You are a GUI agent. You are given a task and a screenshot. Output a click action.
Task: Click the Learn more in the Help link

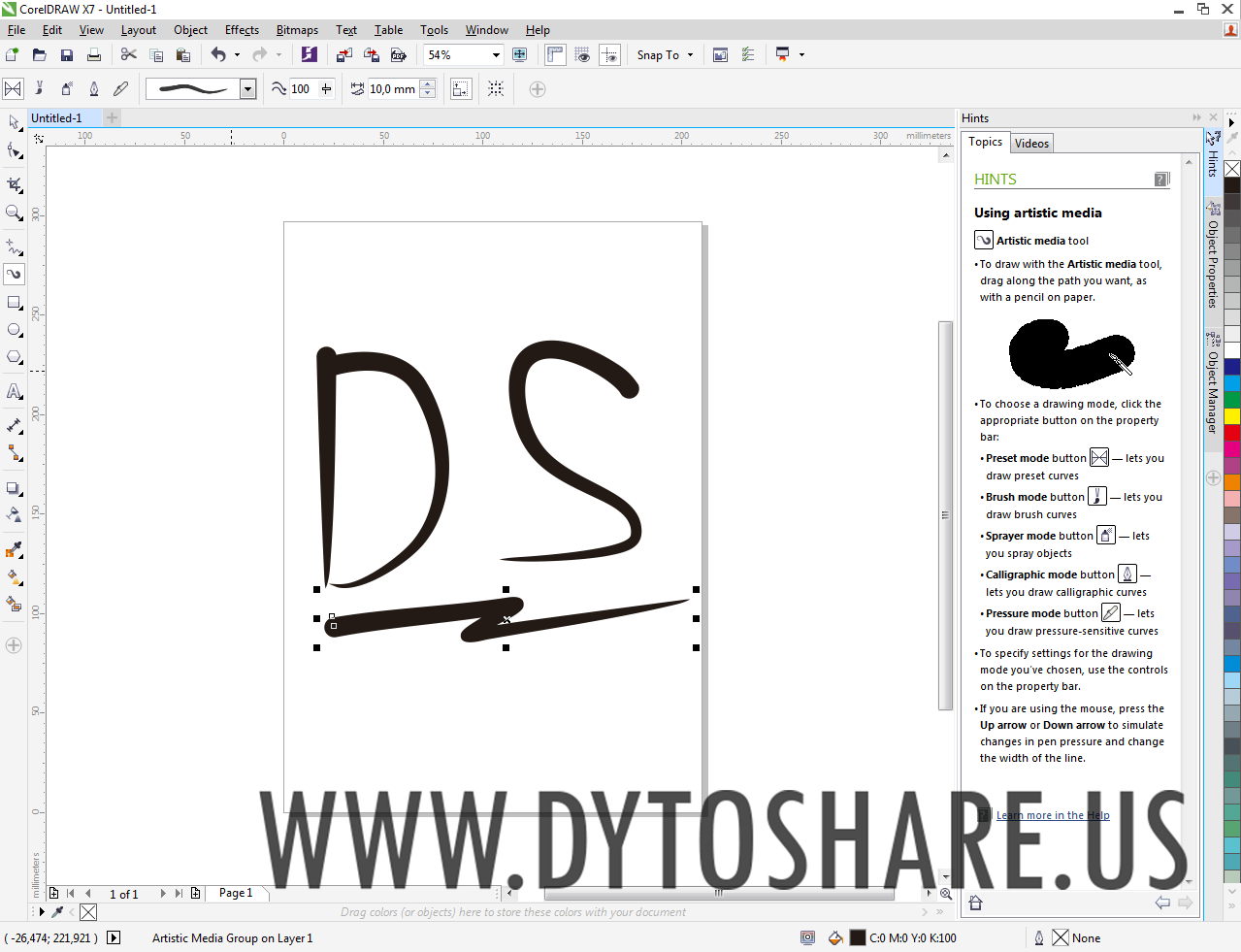[1053, 814]
